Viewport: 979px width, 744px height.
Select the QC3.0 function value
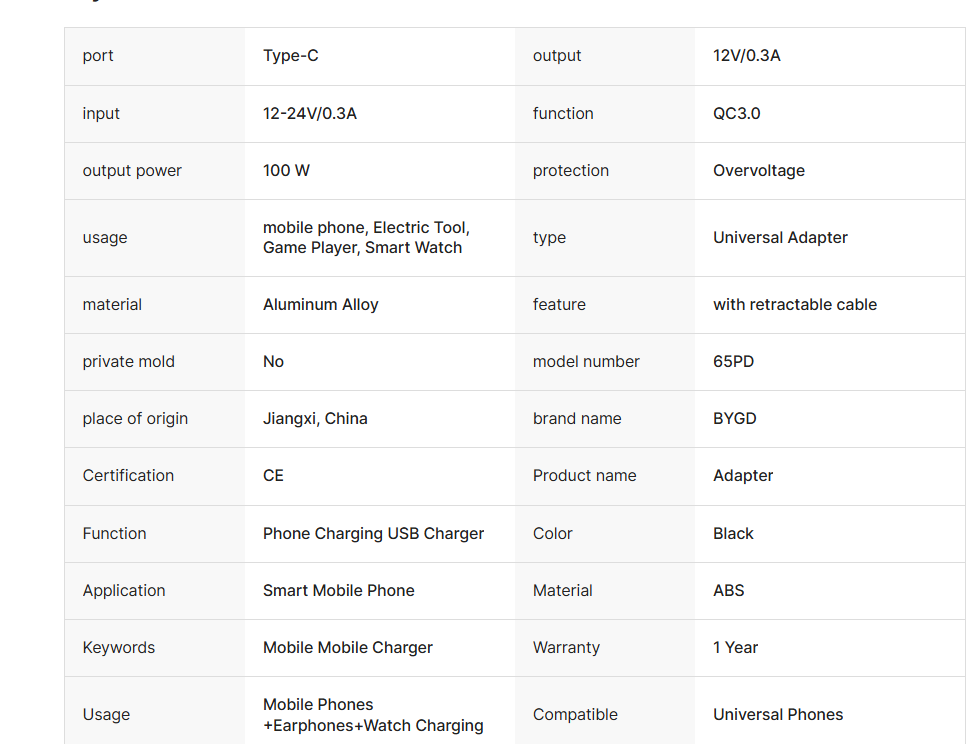737,114
